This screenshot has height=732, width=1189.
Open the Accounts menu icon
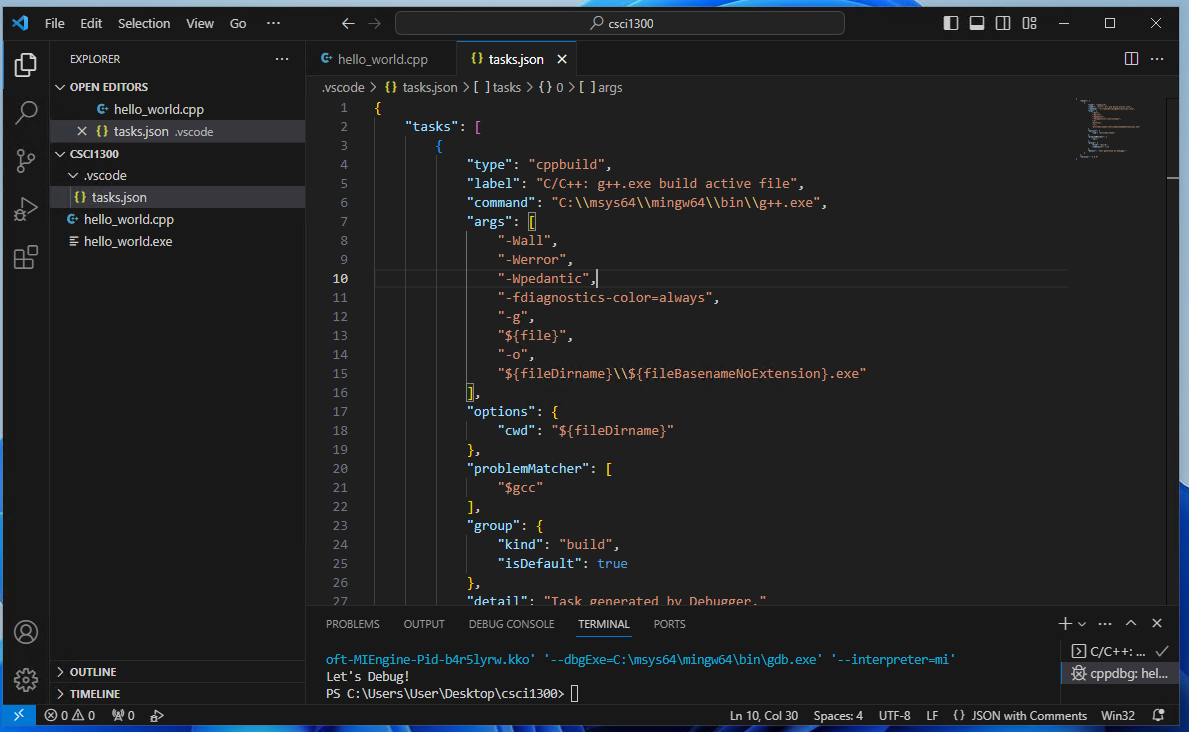pos(26,632)
